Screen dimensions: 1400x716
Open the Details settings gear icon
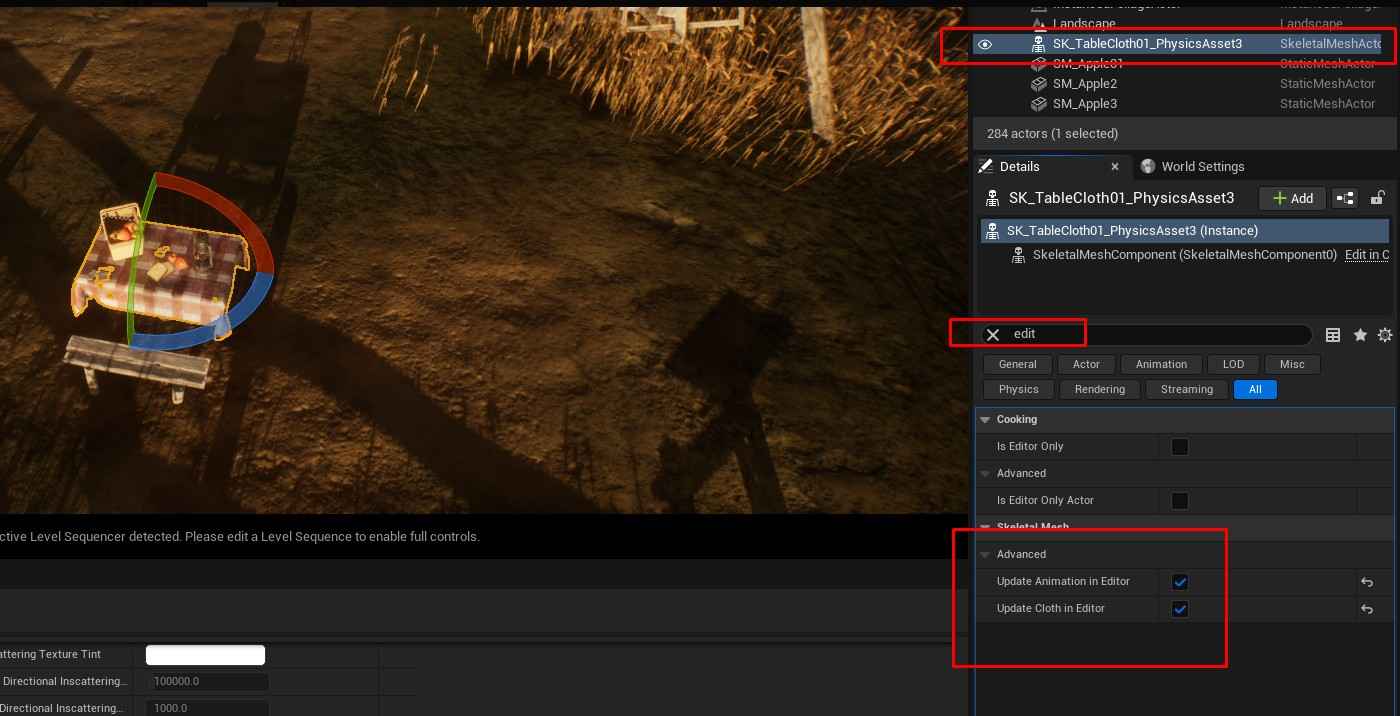1385,335
